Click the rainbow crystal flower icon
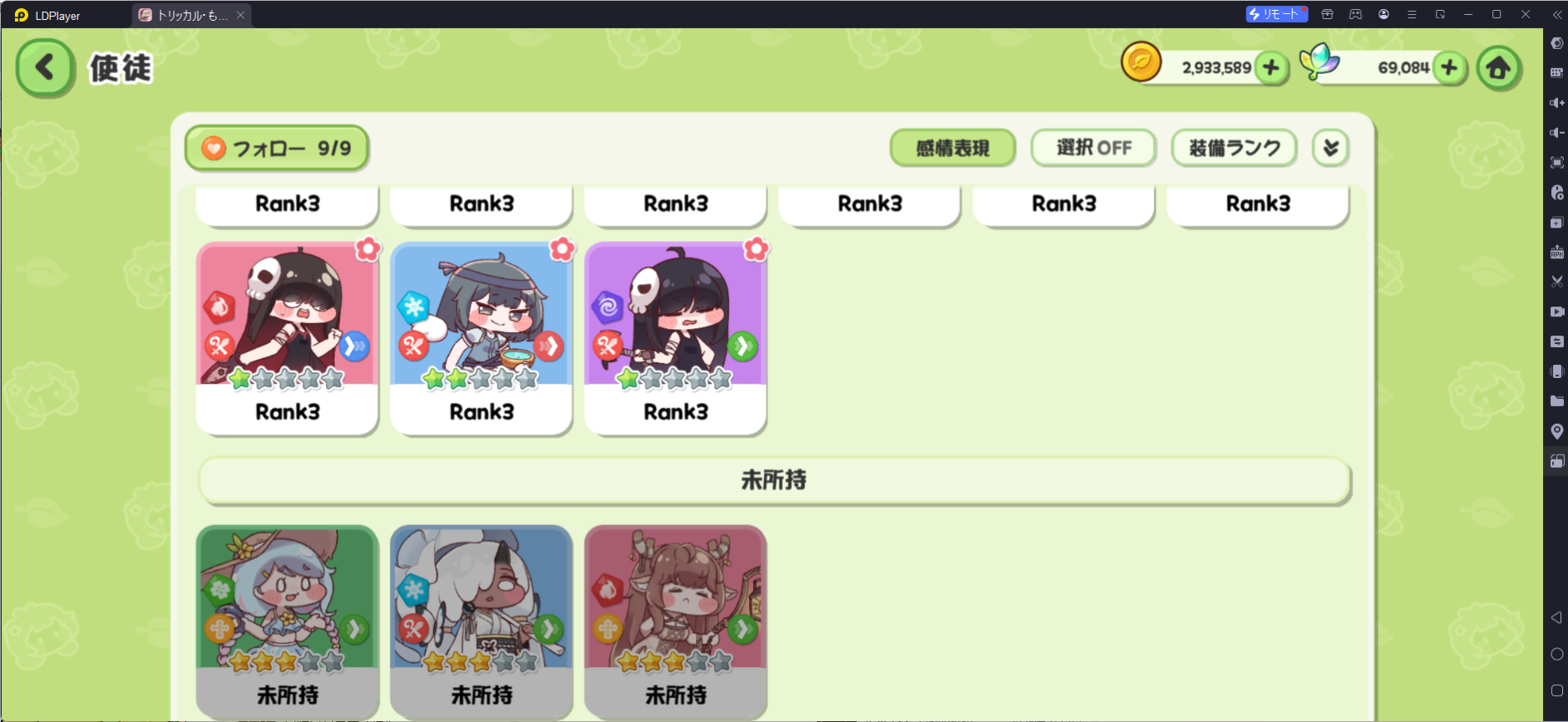This screenshot has width=1568, height=722. 1319,61
